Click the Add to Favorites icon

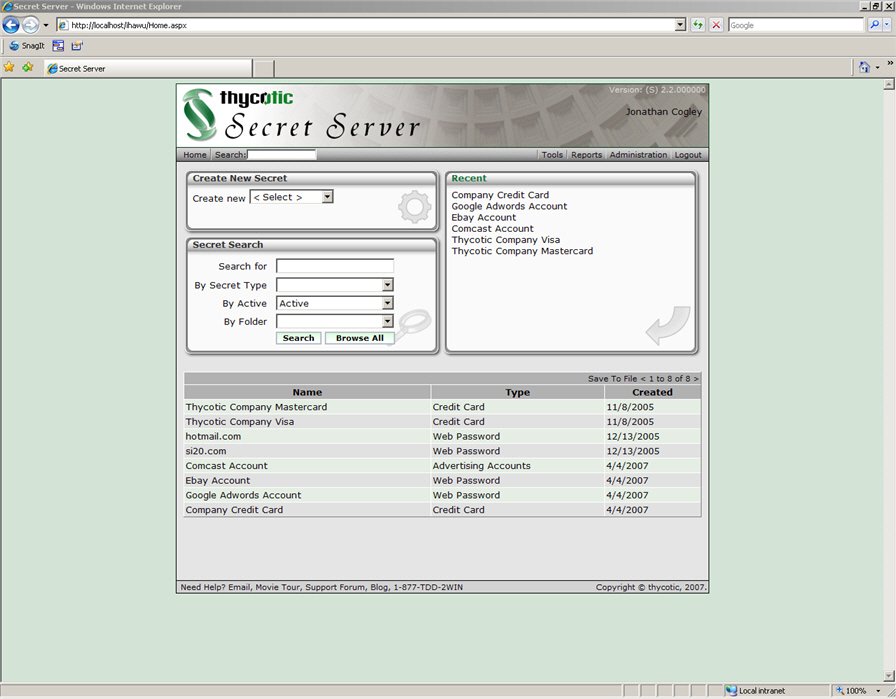[27, 67]
